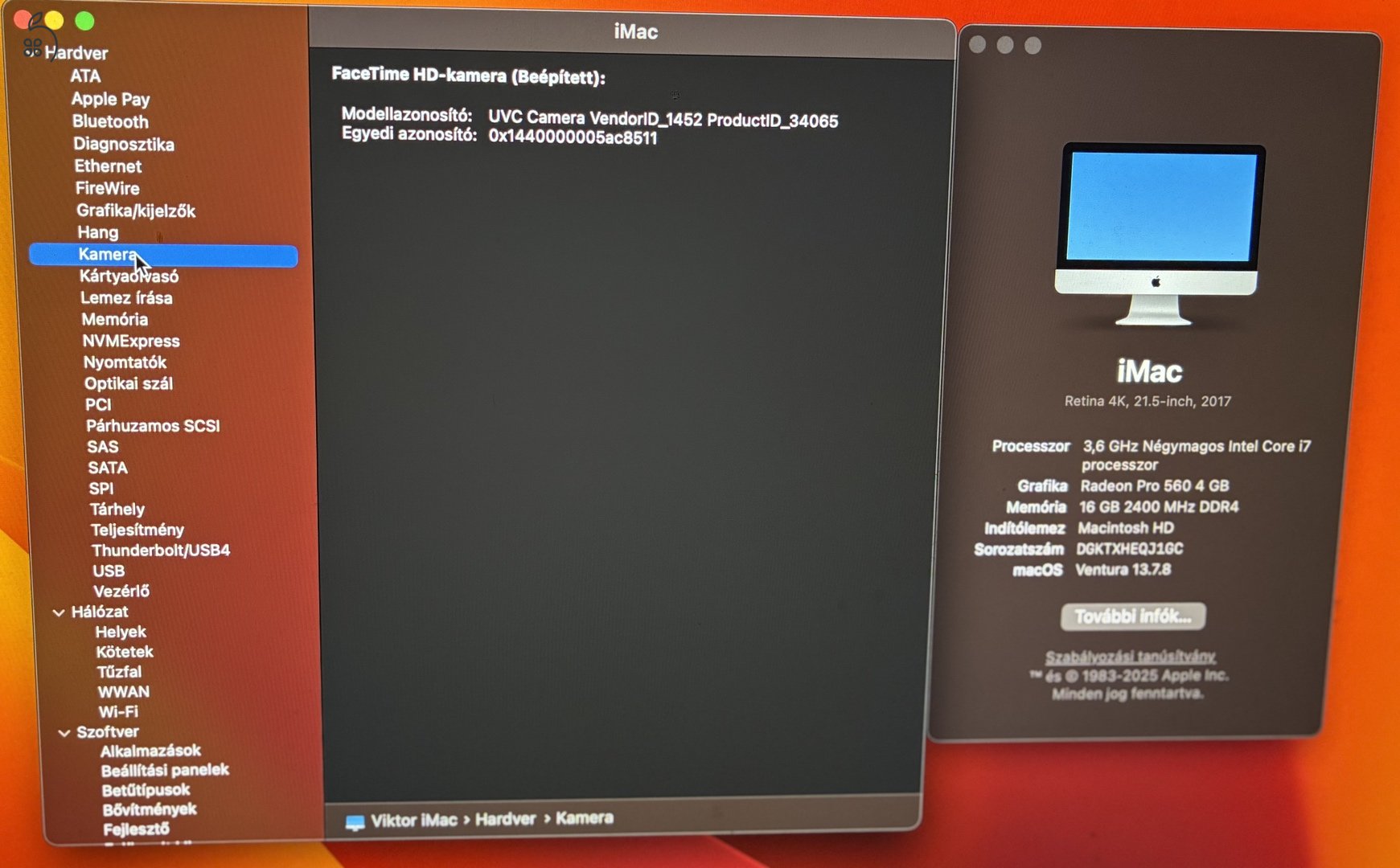Select ATA in the Hardver list
1400x868 pixels.
85,76
